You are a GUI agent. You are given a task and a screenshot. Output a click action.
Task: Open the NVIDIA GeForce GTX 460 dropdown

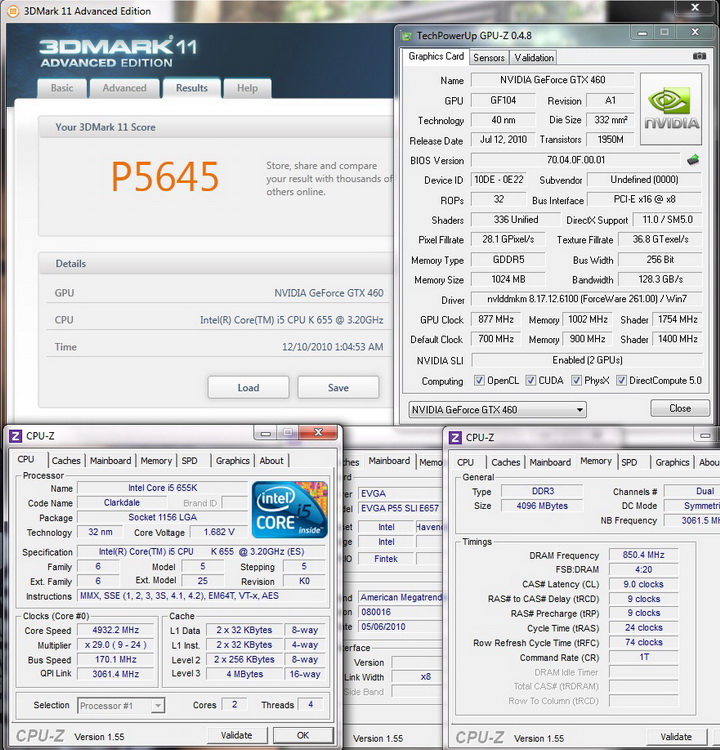tap(498, 409)
